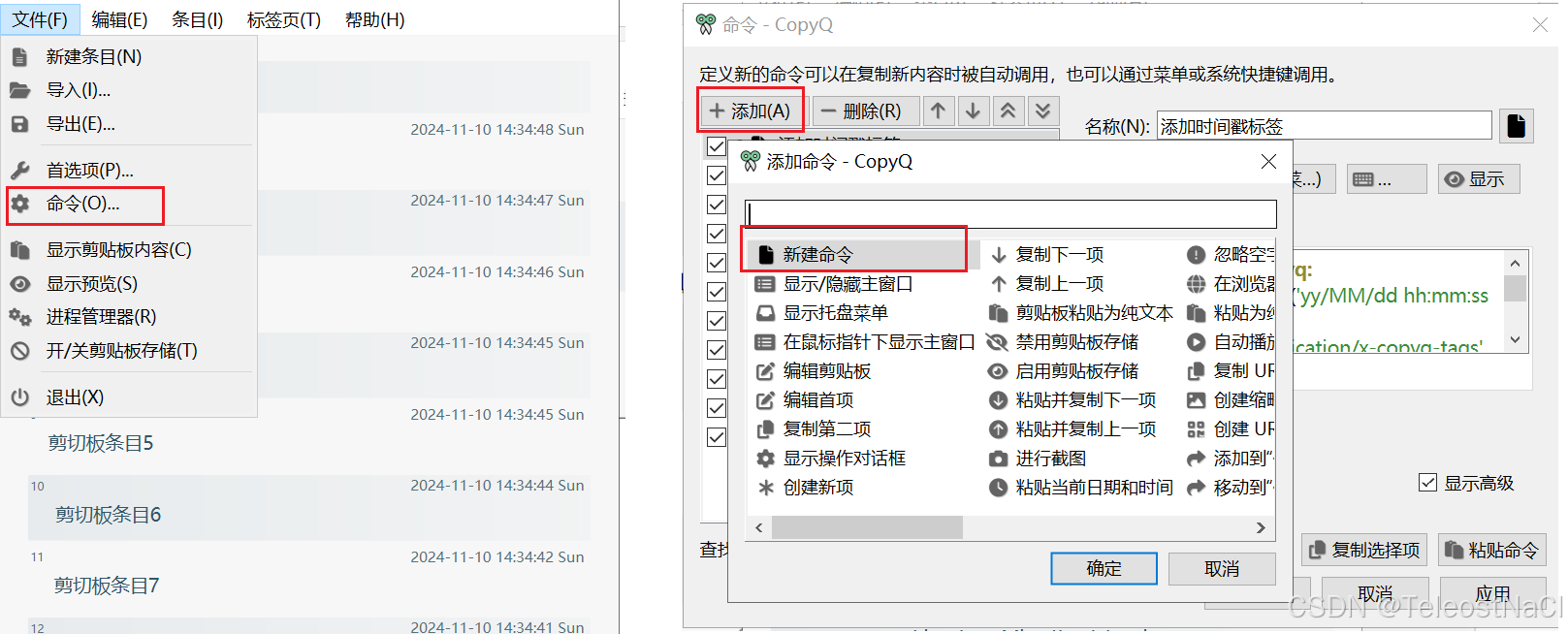Click the 名称(N) input field
The image size is (1568, 634).
coord(1324,126)
